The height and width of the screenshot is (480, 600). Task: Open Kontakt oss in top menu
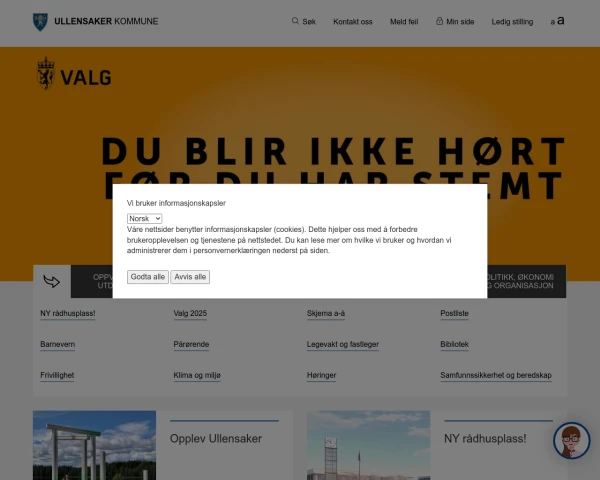[352, 21]
